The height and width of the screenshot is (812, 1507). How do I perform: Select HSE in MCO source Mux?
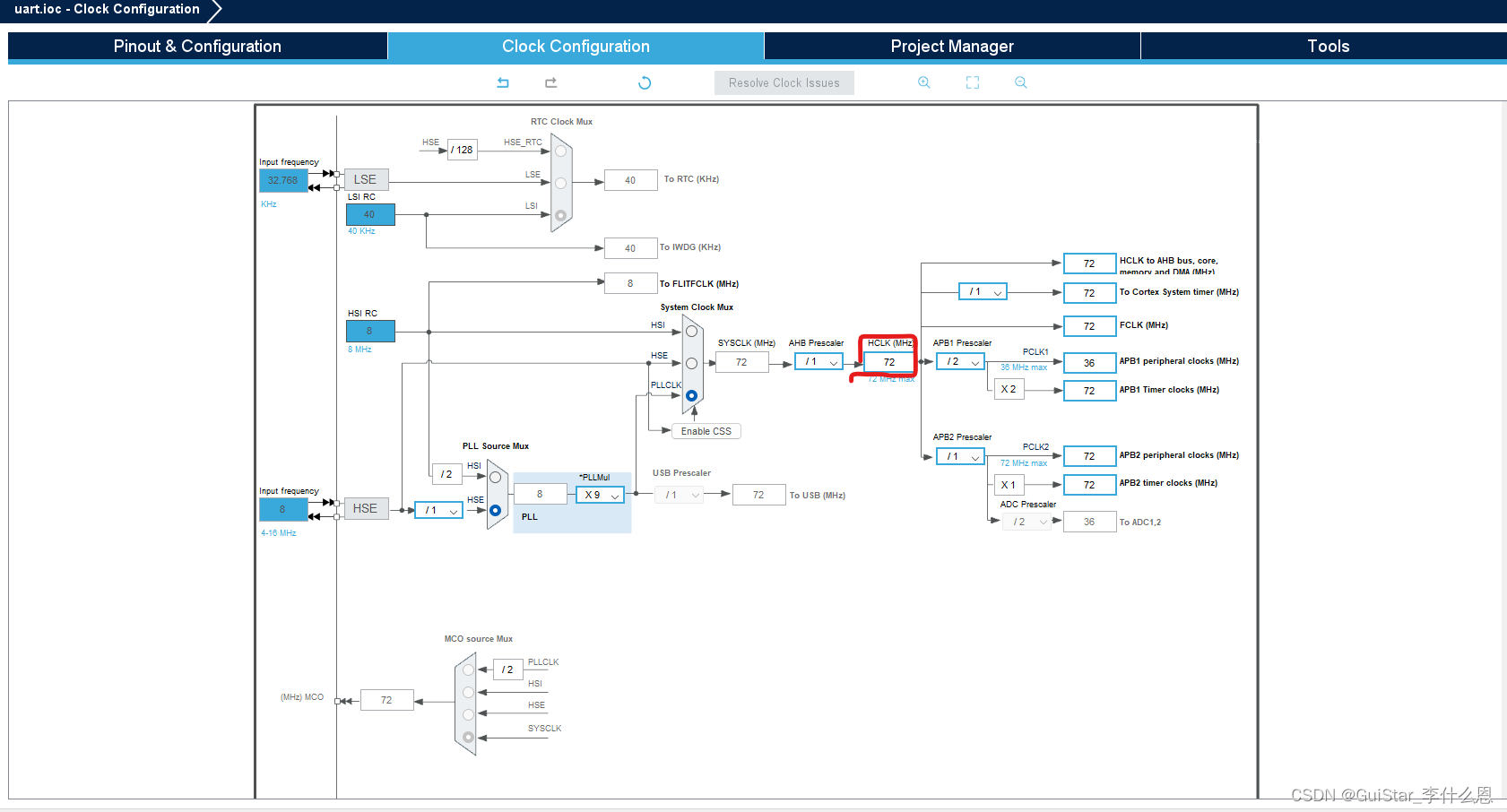pyautogui.click(x=468, y=714)
